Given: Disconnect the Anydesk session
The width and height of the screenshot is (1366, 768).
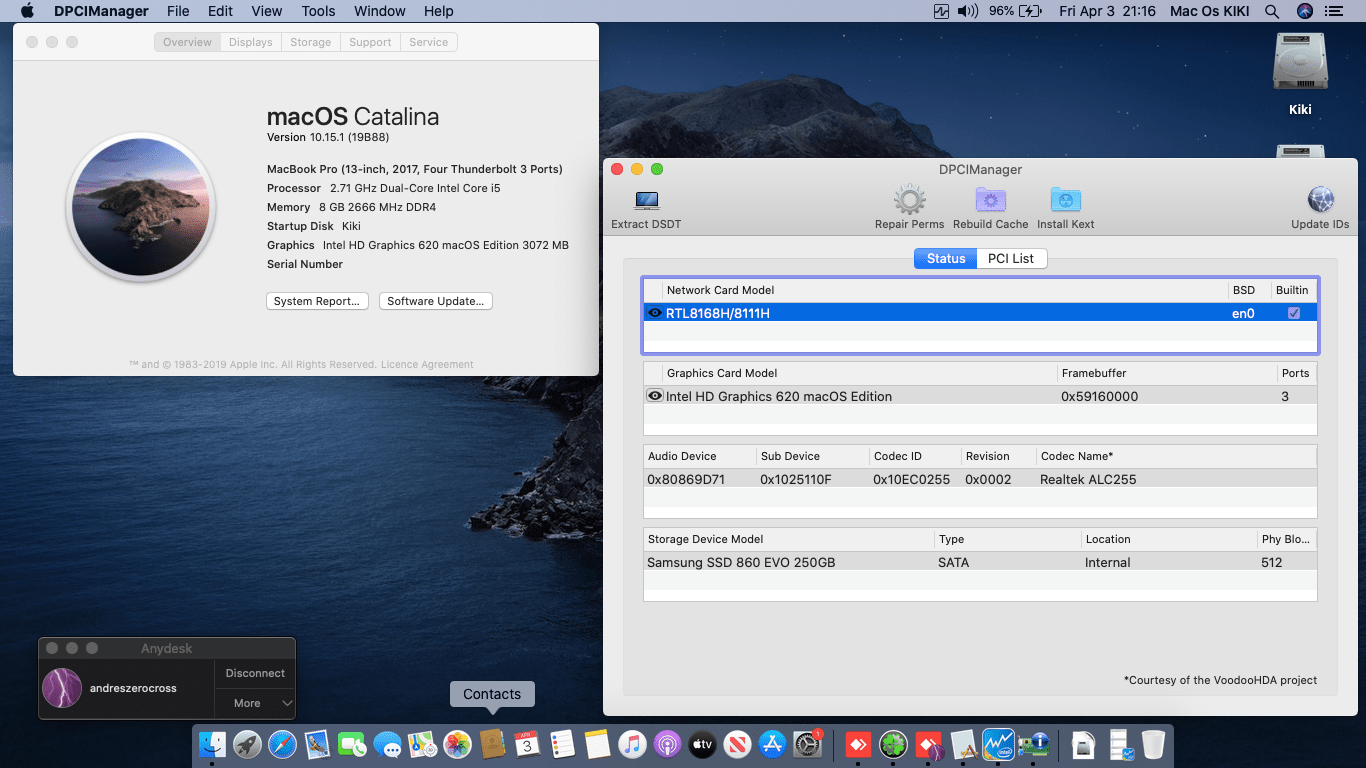Looking at the screenshot, I should point(254,673).
